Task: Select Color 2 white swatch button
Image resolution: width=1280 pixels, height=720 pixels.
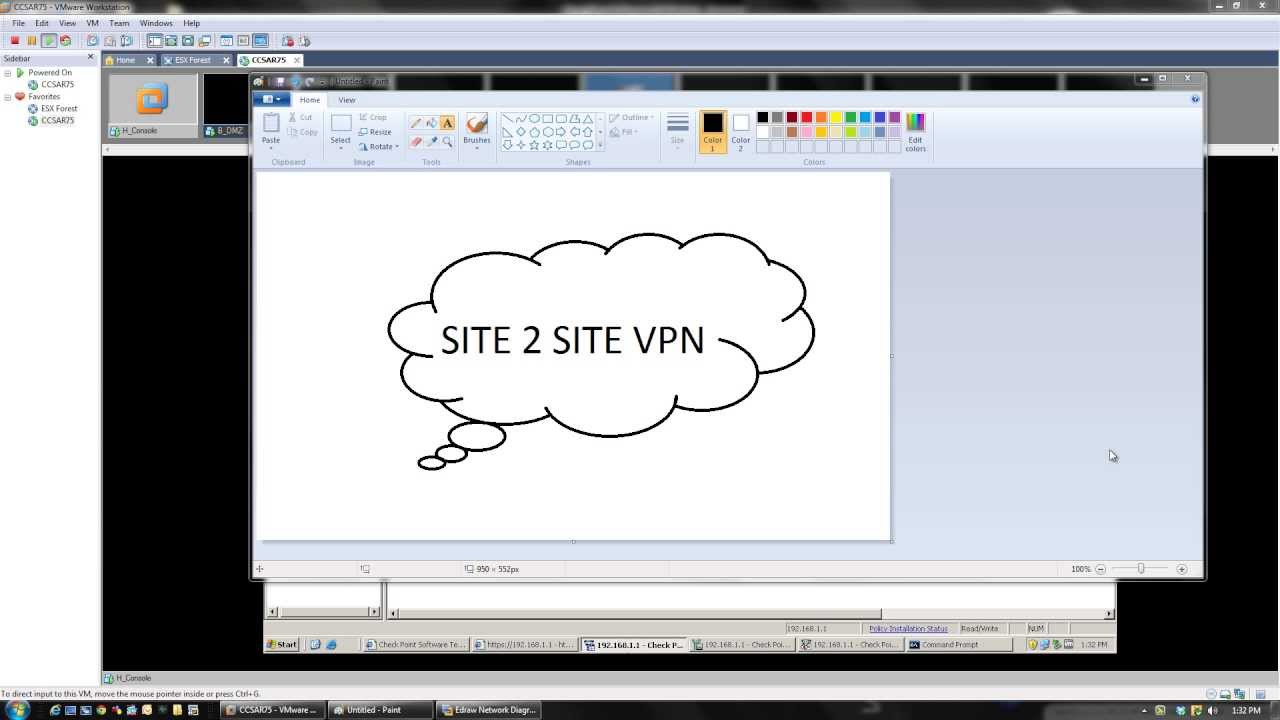Action: [x=740, y=131]
